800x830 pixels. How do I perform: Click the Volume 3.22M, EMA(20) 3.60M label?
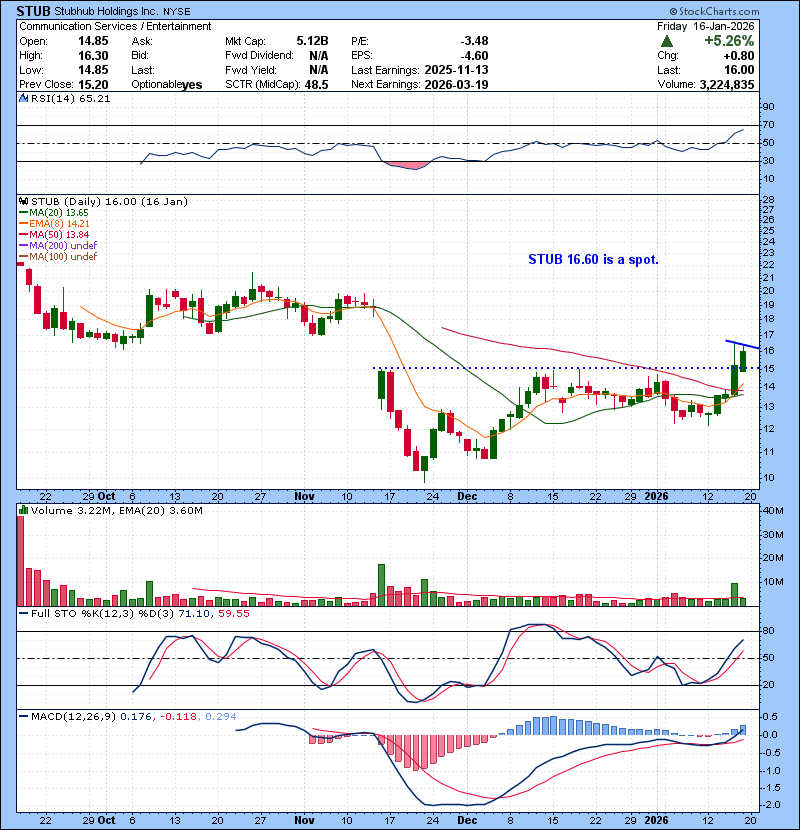point(116,510)
